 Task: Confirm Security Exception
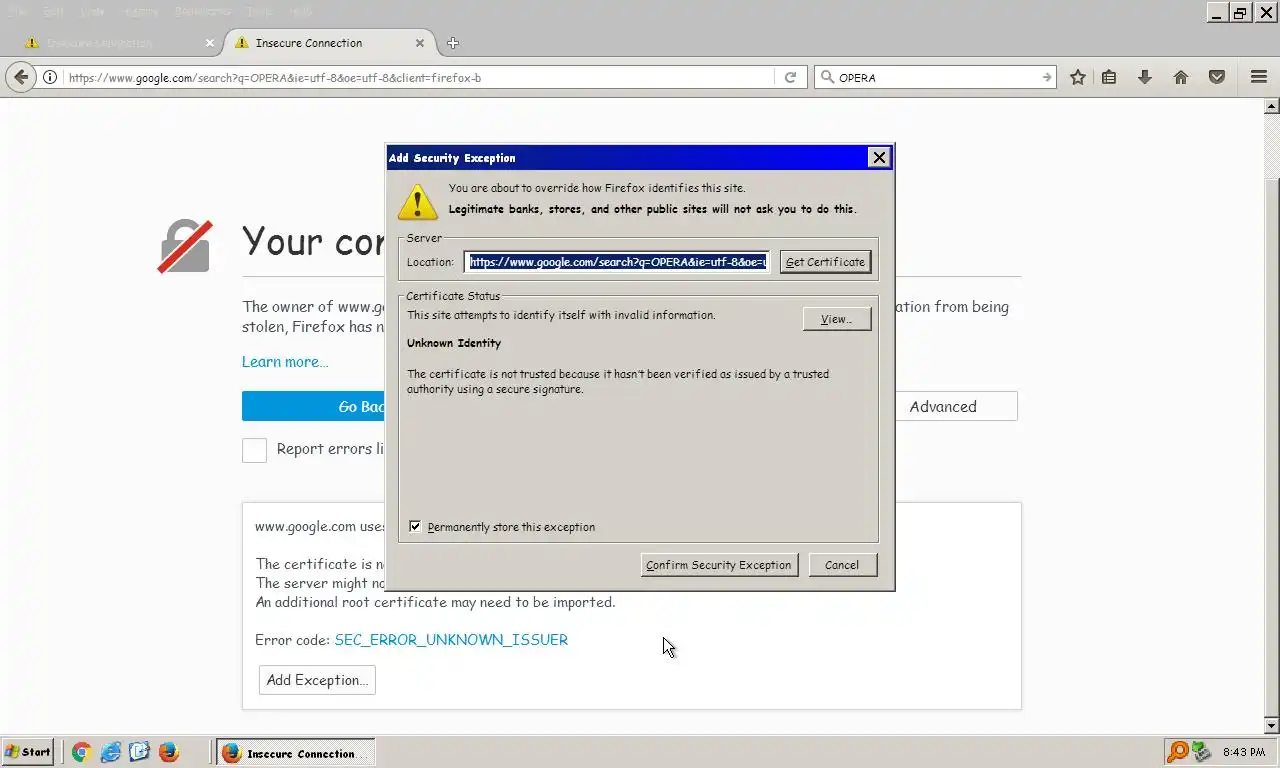[719, 565]
